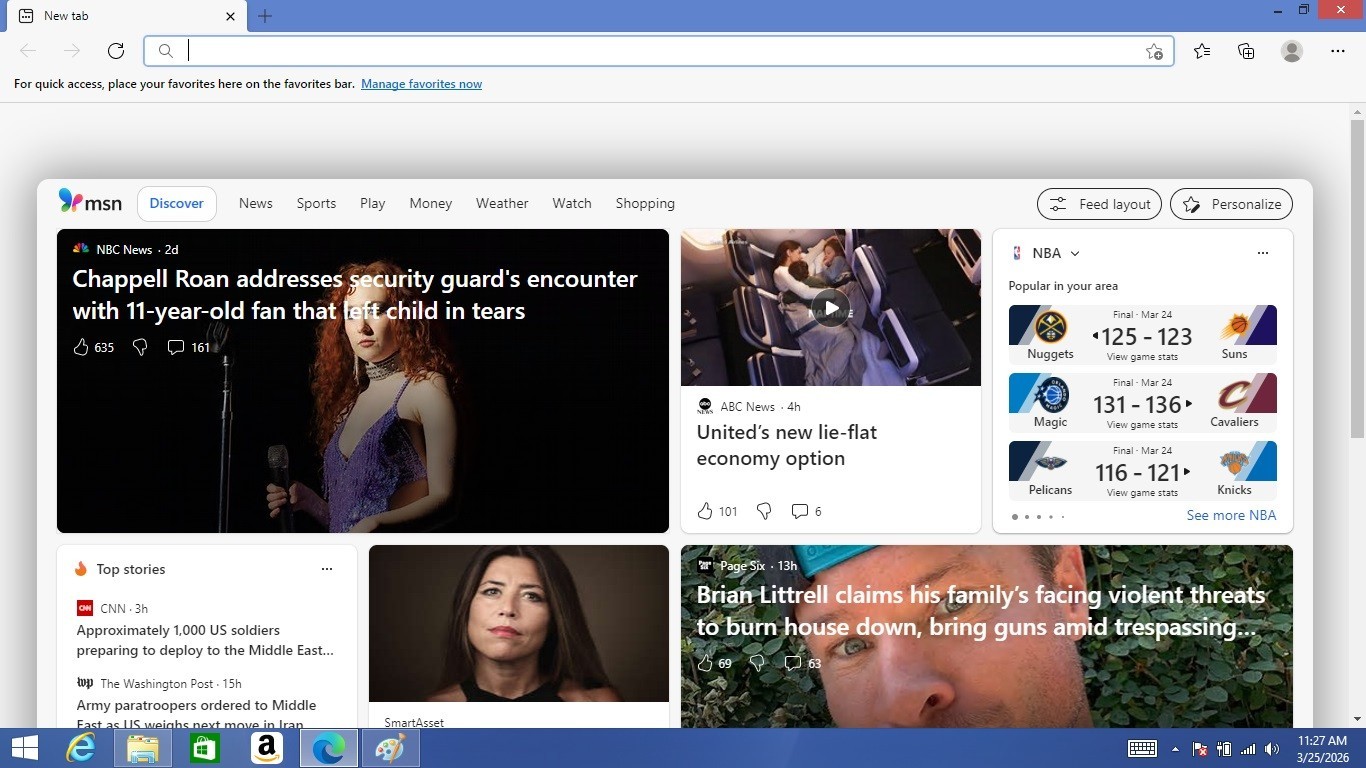Open the Manage favorites now link
This screenshot has height=768, width=1366.
[421, 84]
